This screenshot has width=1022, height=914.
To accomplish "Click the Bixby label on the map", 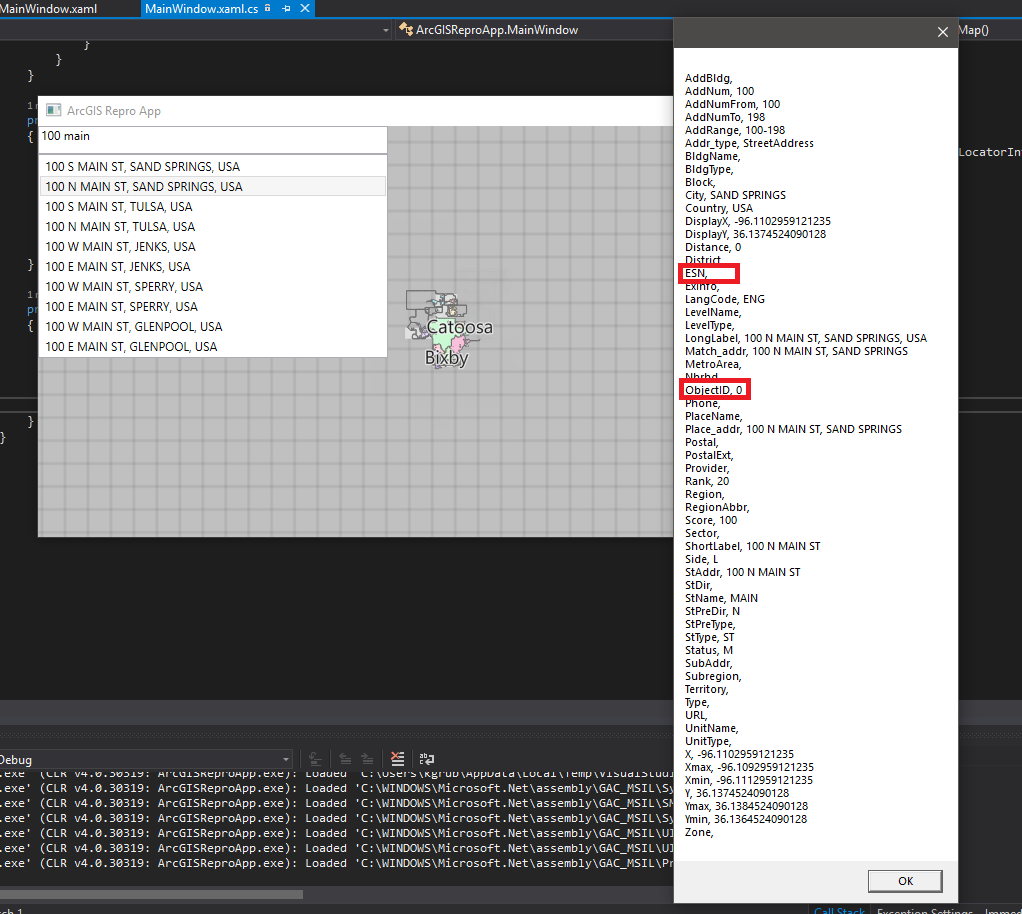I will pos(446,358).
